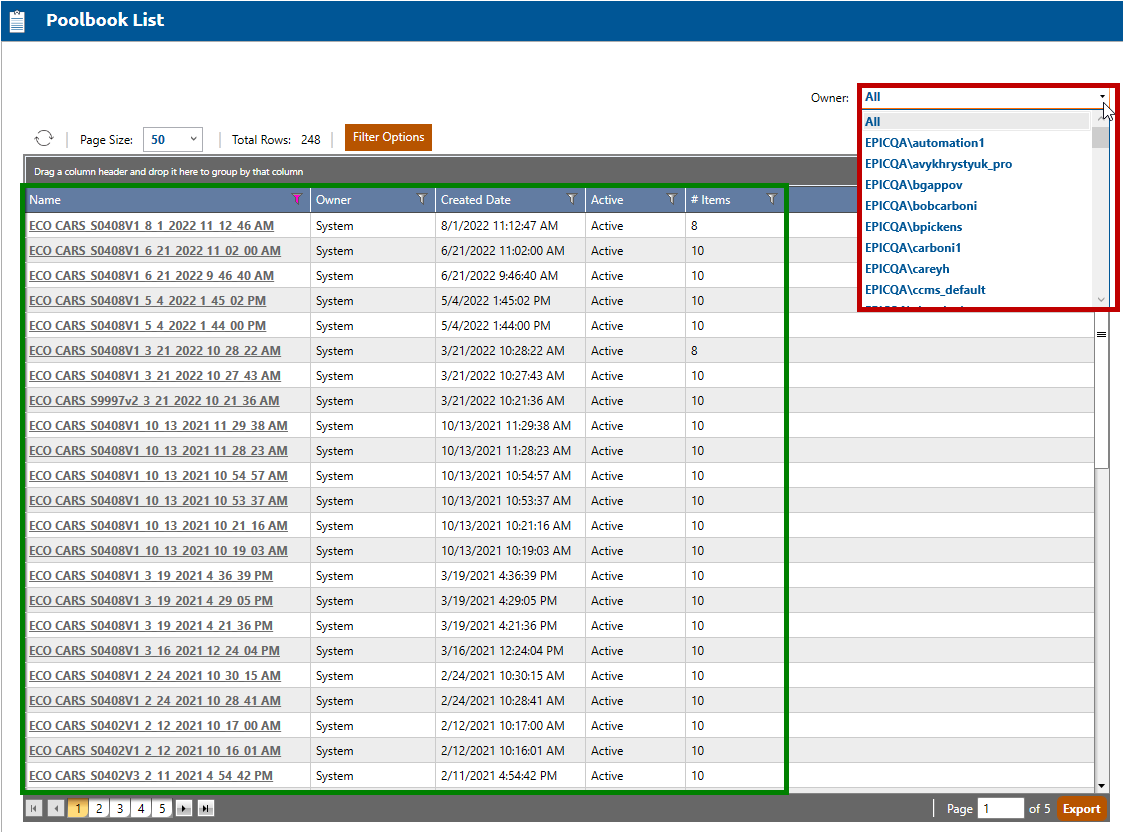Go to the first page using pager icon

(34, 808)
